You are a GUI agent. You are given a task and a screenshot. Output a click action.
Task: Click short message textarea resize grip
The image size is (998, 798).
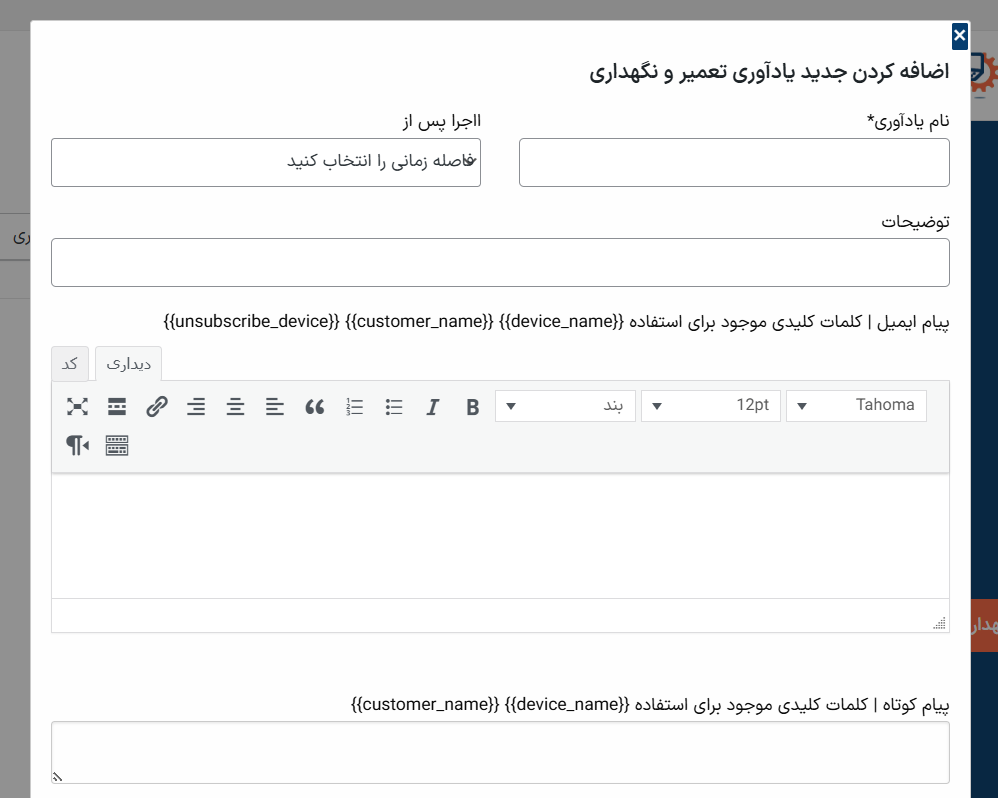click(x=57, y=776)
